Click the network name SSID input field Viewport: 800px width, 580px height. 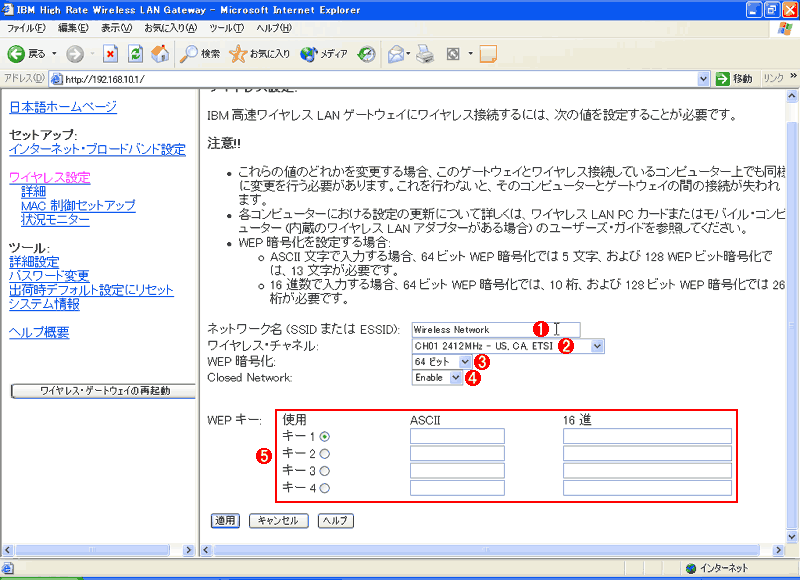[496, 330]
